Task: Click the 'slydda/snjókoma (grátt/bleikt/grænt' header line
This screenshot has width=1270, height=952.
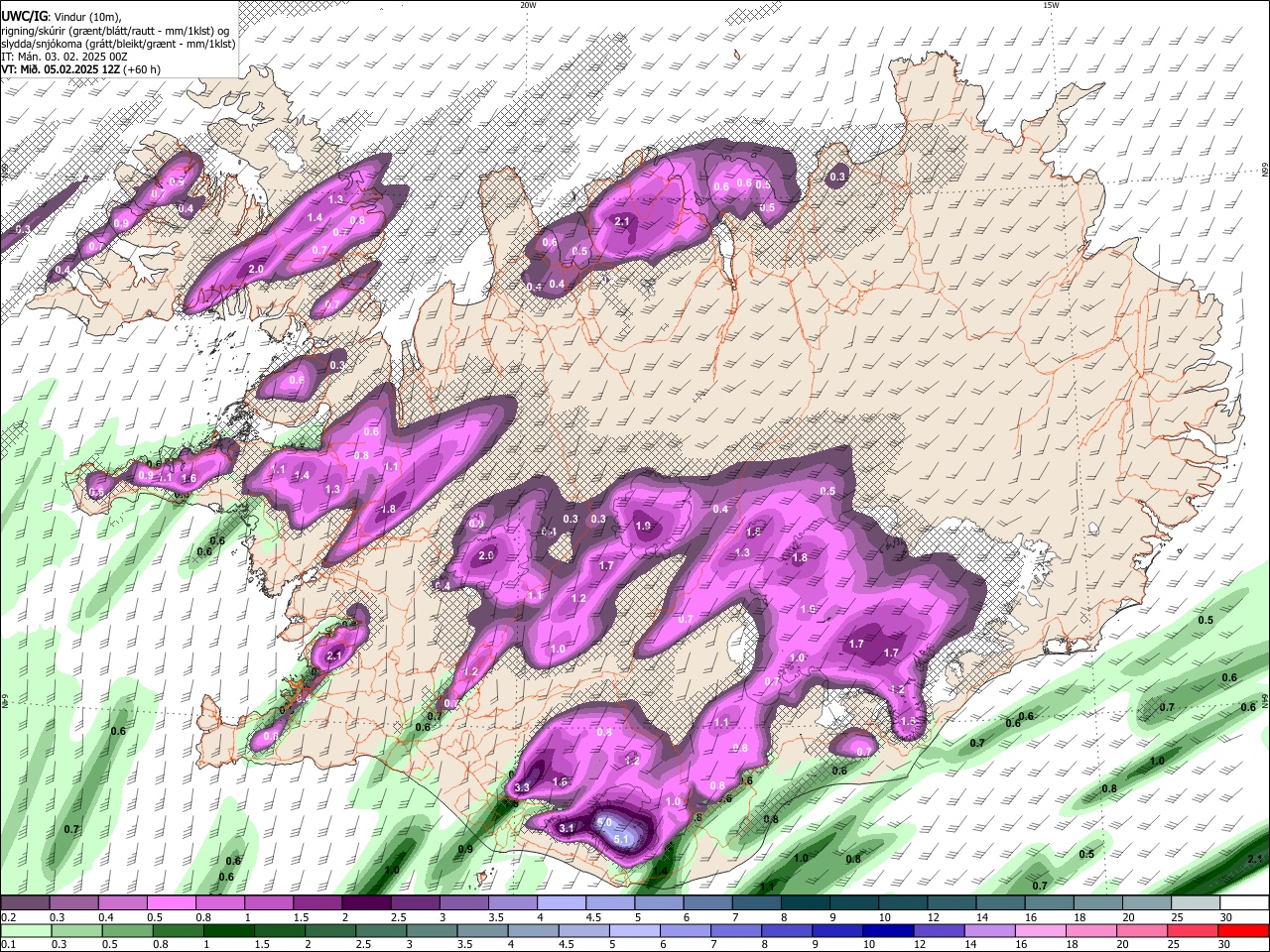Action: click(x=118, y=44)
